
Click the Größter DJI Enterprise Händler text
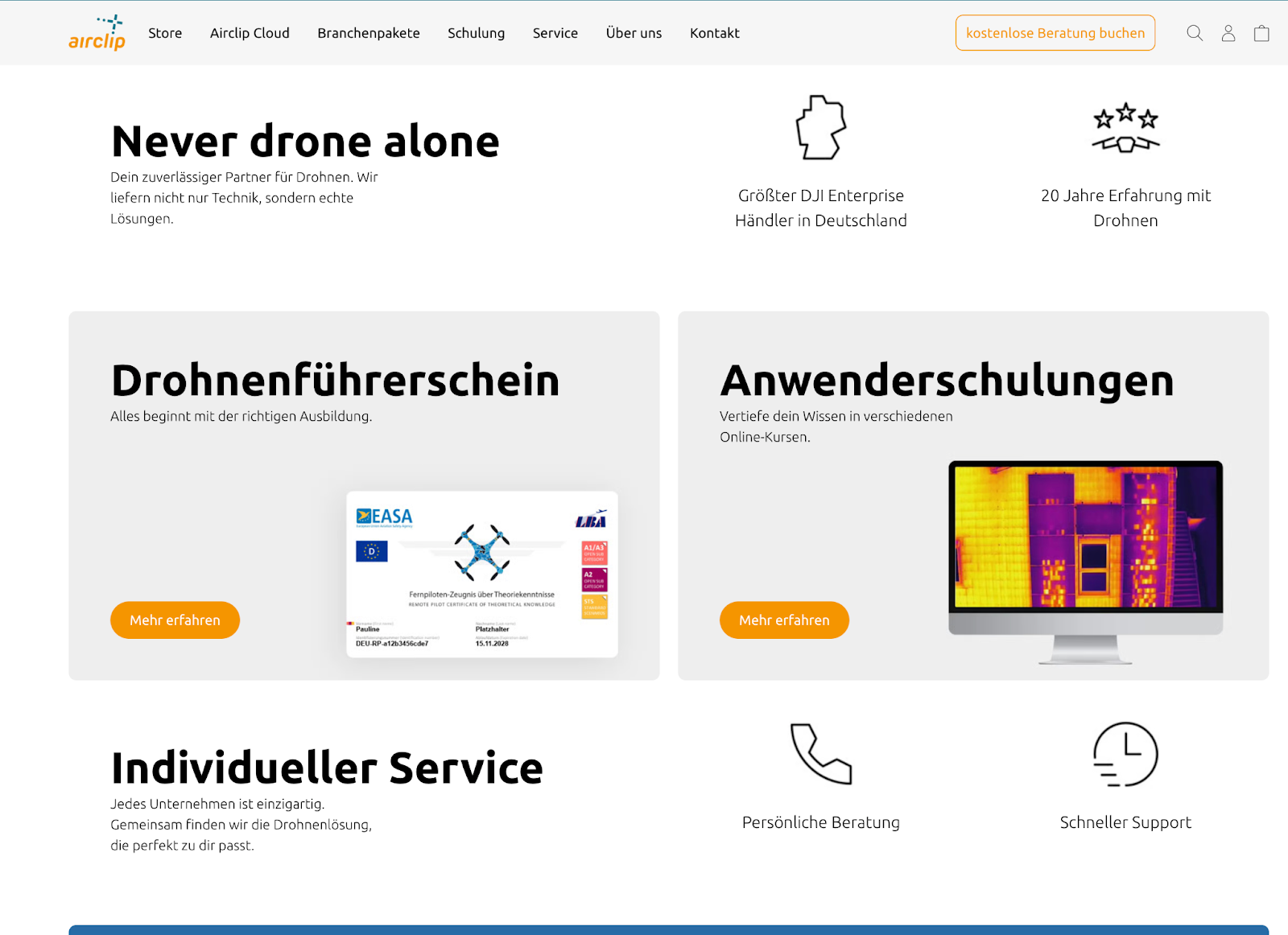(821, 208)
